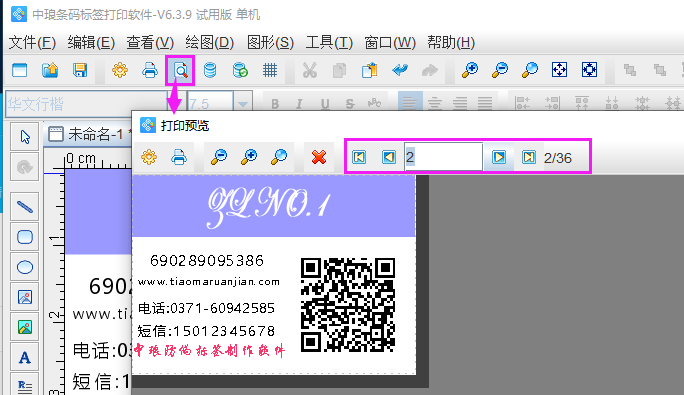Close preview with the red X icon
Image resolution: width=684 pixels, height=395 pixels.
pos(319,157)
